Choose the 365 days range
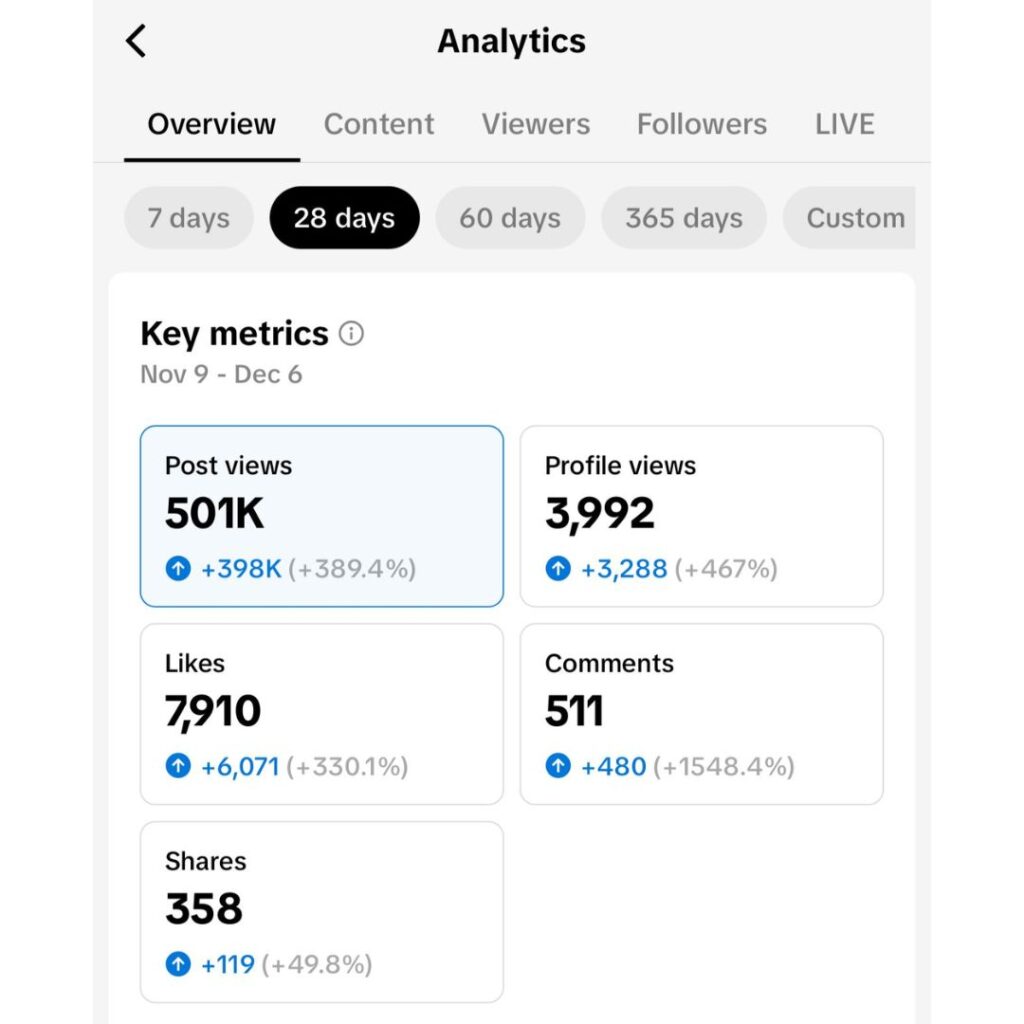Image resolution: width=1024 pixels, height=1024 pixels. [x=684, y=218]
